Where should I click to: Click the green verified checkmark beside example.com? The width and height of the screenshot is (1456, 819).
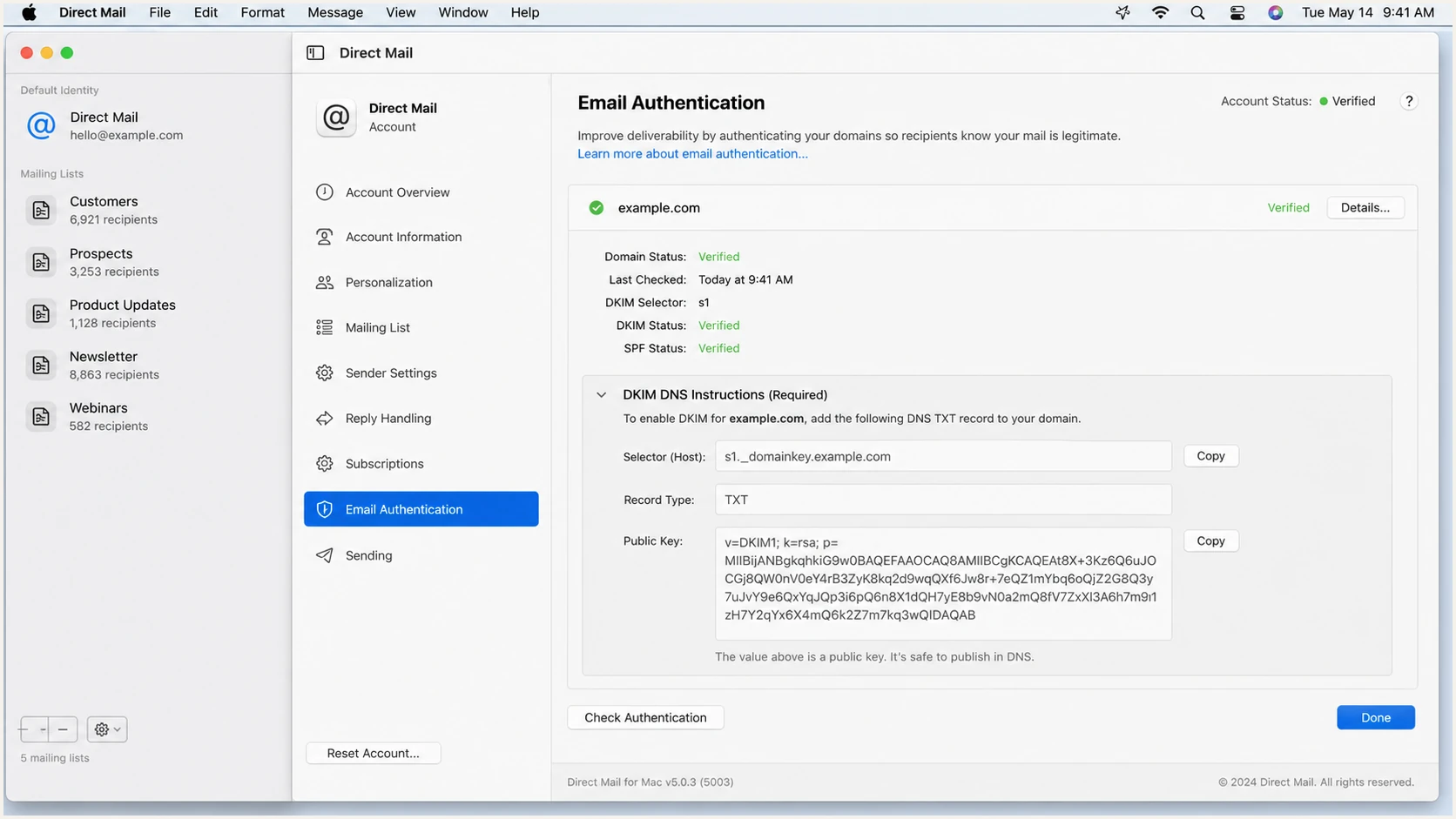click(x=597, y=207)
